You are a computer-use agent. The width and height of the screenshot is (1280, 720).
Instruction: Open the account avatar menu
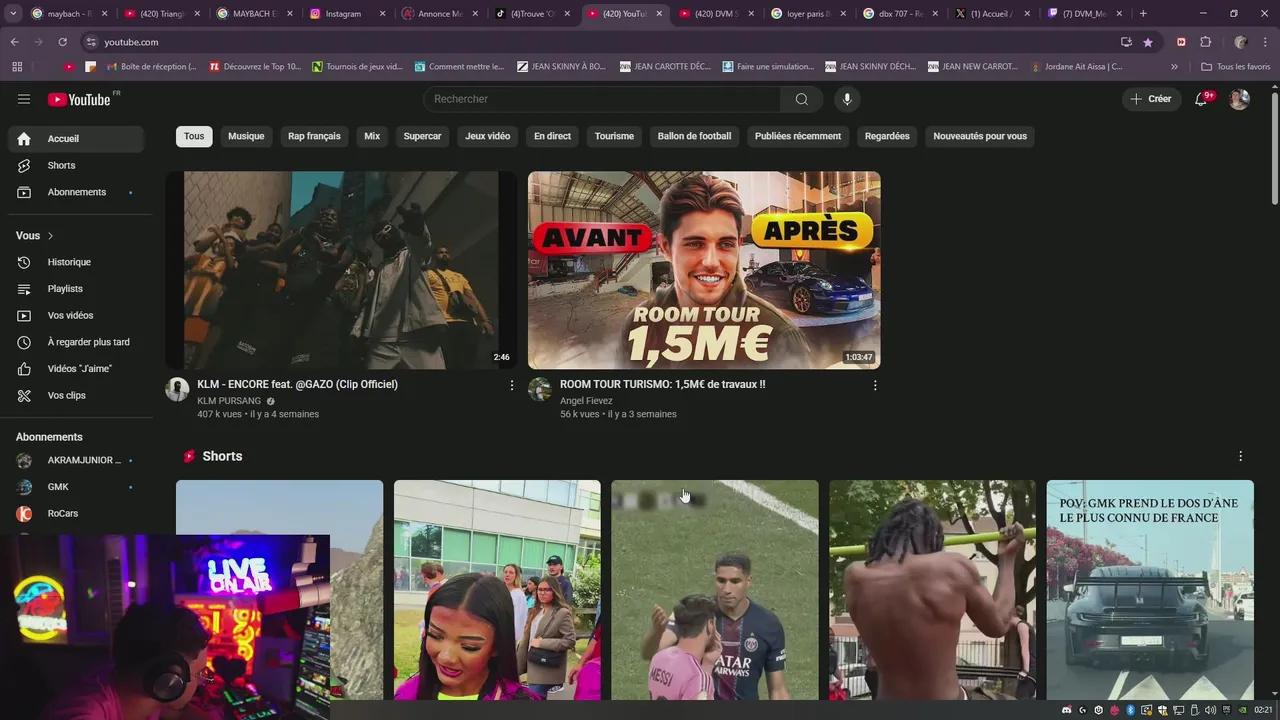tap(1239, 99)
